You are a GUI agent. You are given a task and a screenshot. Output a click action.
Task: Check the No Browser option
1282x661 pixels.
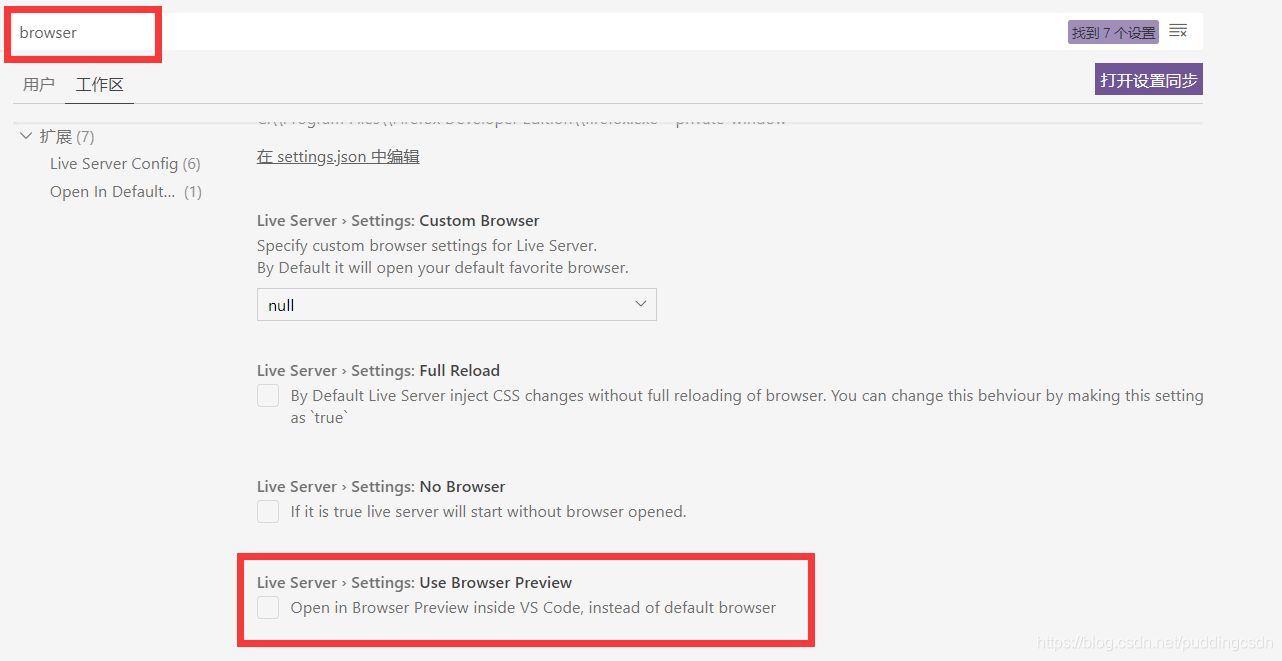[x=268, y=512]
